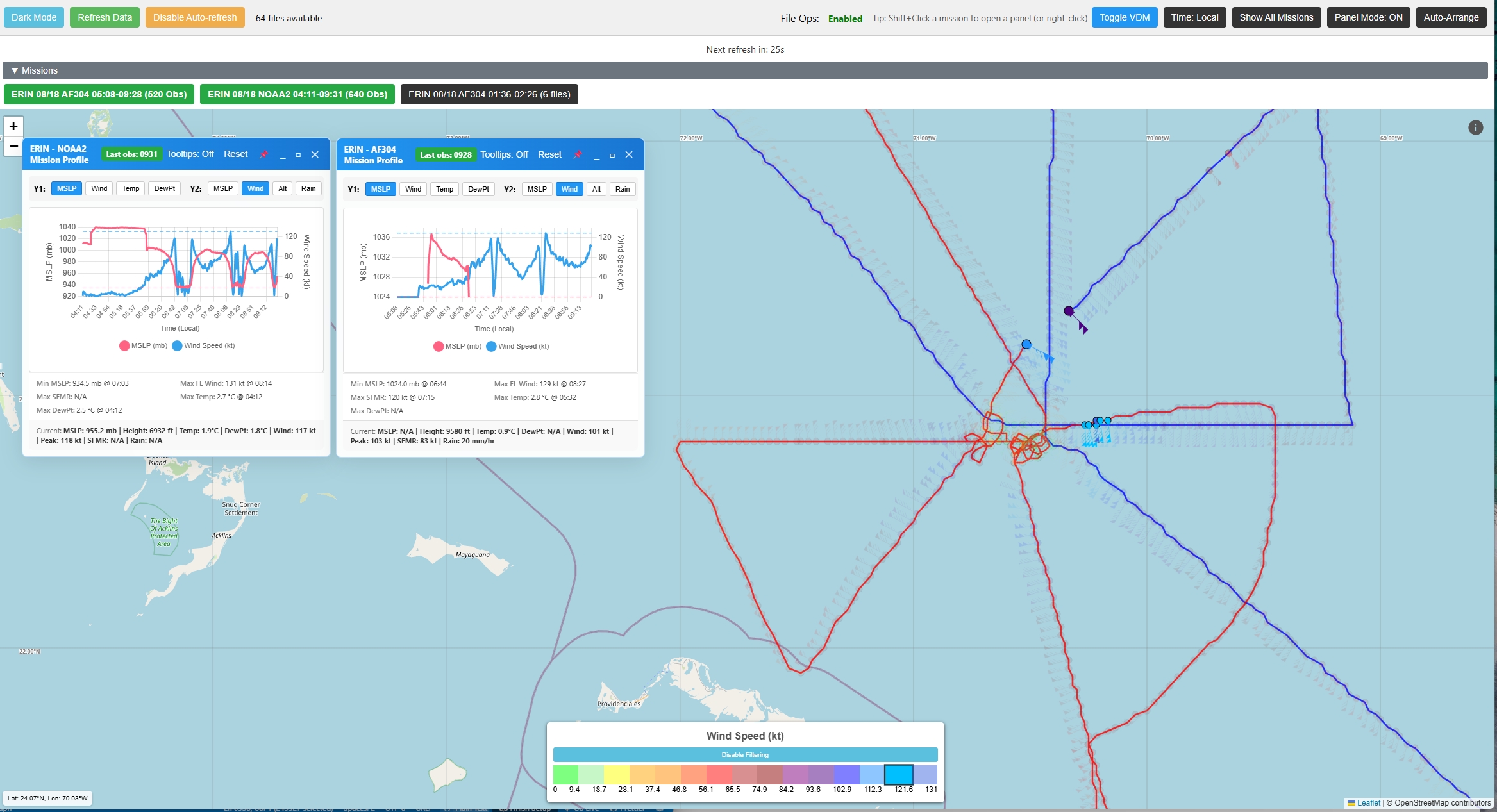Click Disable Filtering in wind legend
Screen dimensions: 1497x812
click(x=745, y=754)
